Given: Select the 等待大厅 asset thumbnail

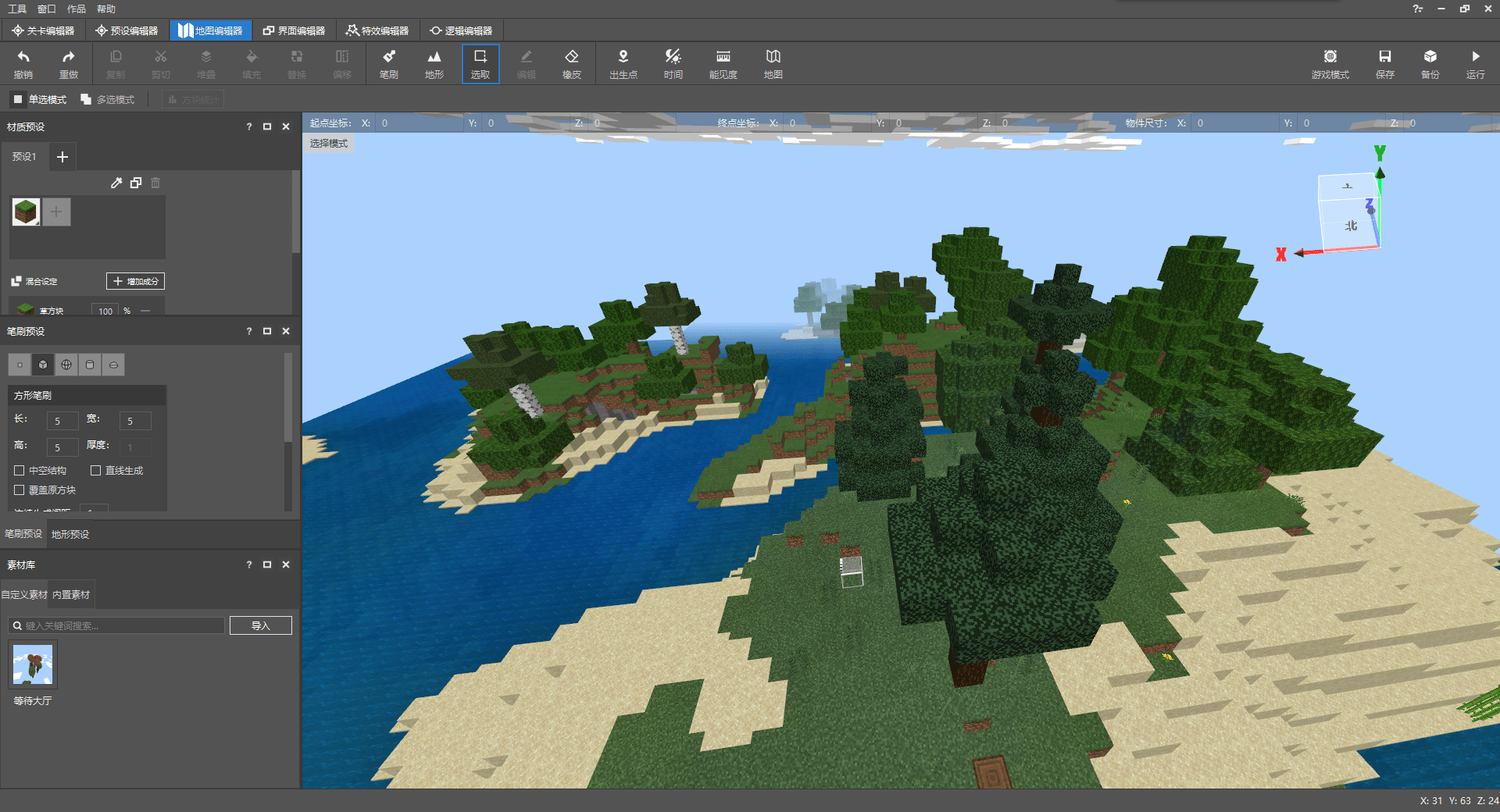Looking at the screenshot, I should pos(33,665).
